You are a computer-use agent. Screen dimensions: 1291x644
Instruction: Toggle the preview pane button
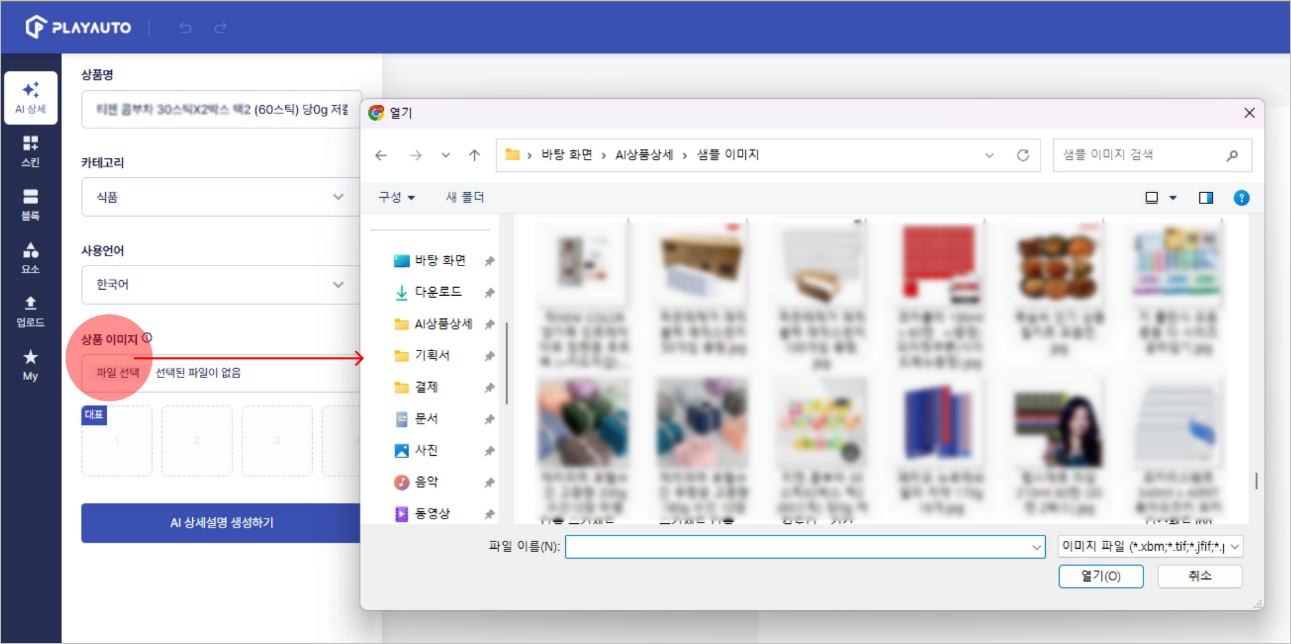click(x=1205, y=198)
